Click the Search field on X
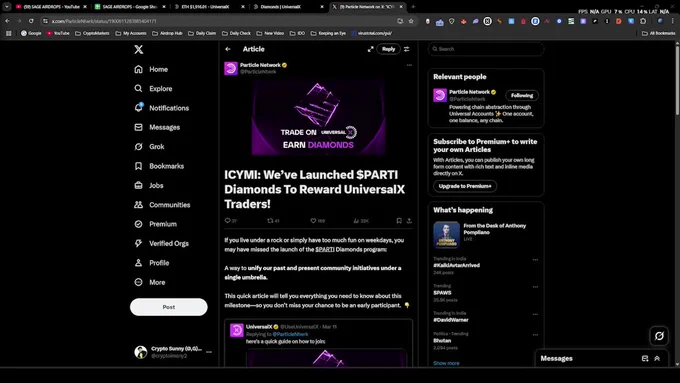Screen dimensions: 680x383 click(486, 49)
